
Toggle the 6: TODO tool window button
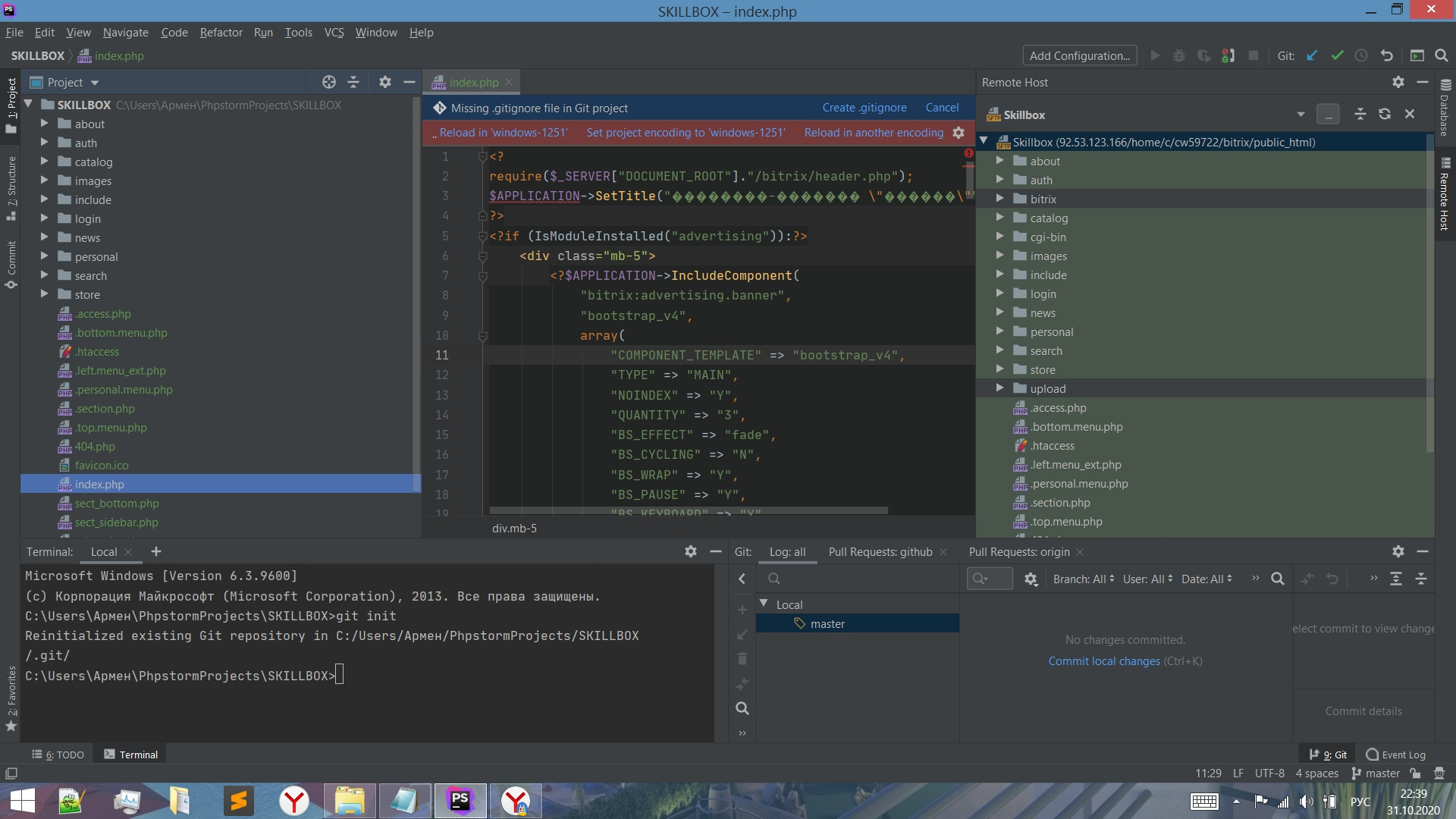(58, 755)
